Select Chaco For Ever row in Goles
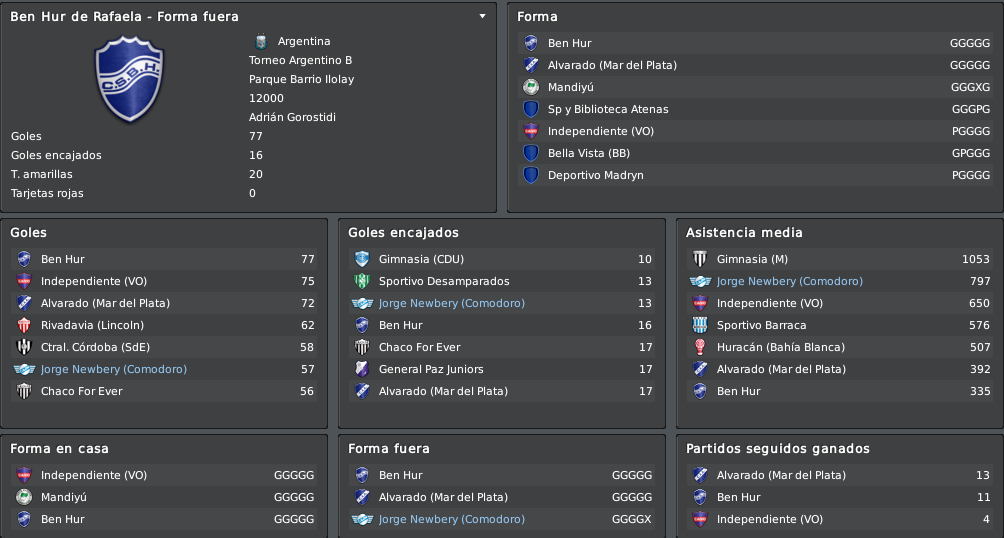1004x538 pixels. 164,391
